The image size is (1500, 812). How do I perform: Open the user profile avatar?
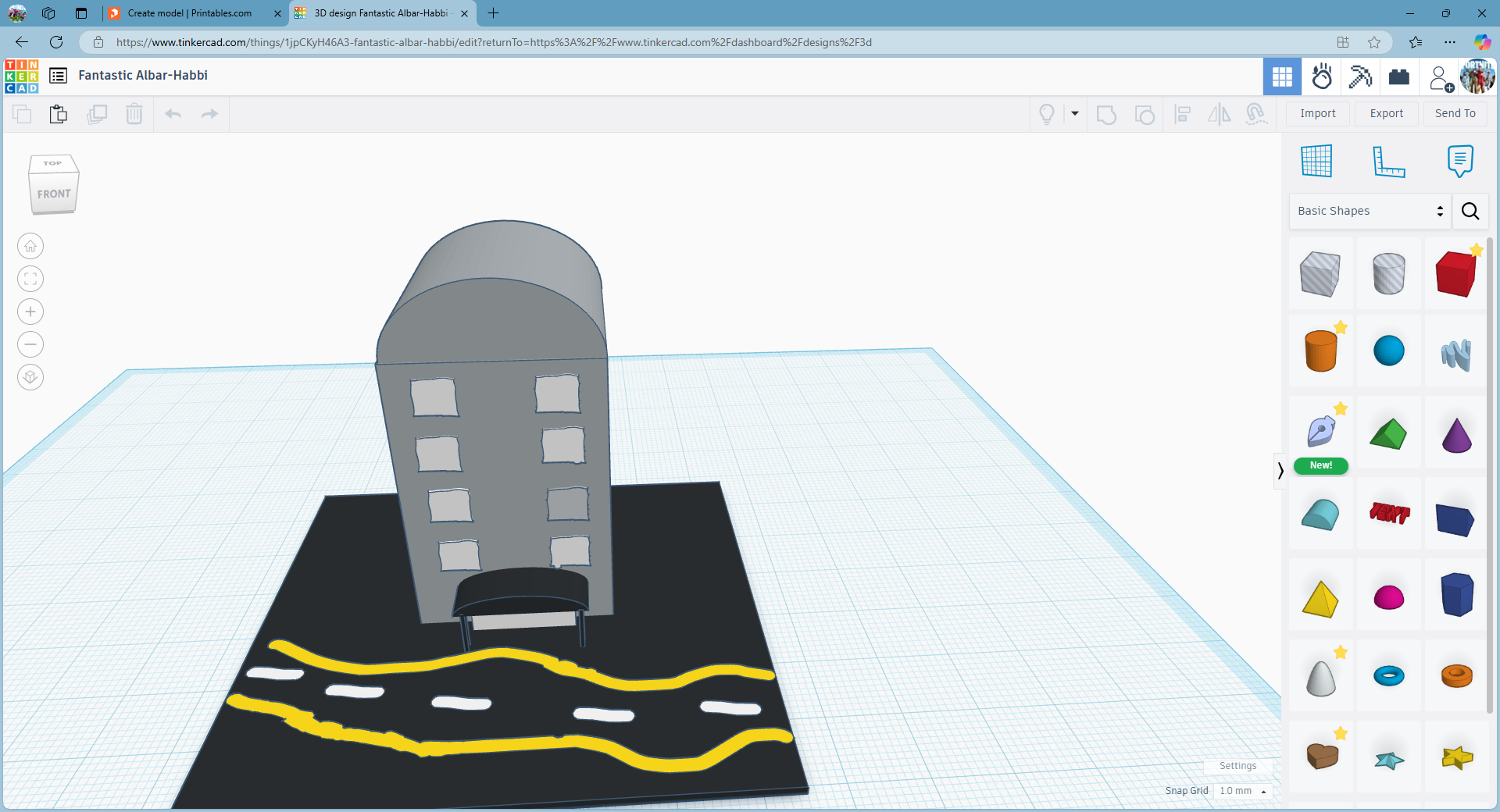pyautogui.click(x=1477, y=77)
